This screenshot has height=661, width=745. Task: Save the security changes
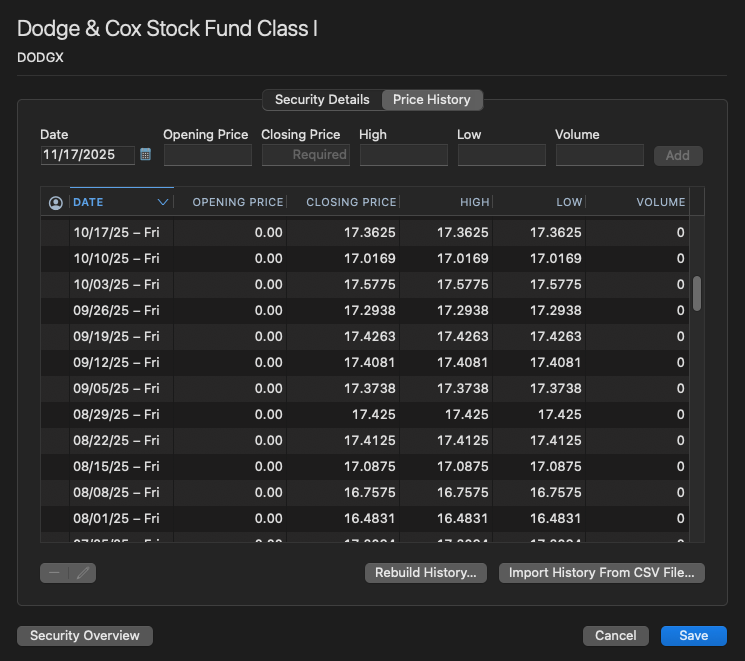[694, 635]
